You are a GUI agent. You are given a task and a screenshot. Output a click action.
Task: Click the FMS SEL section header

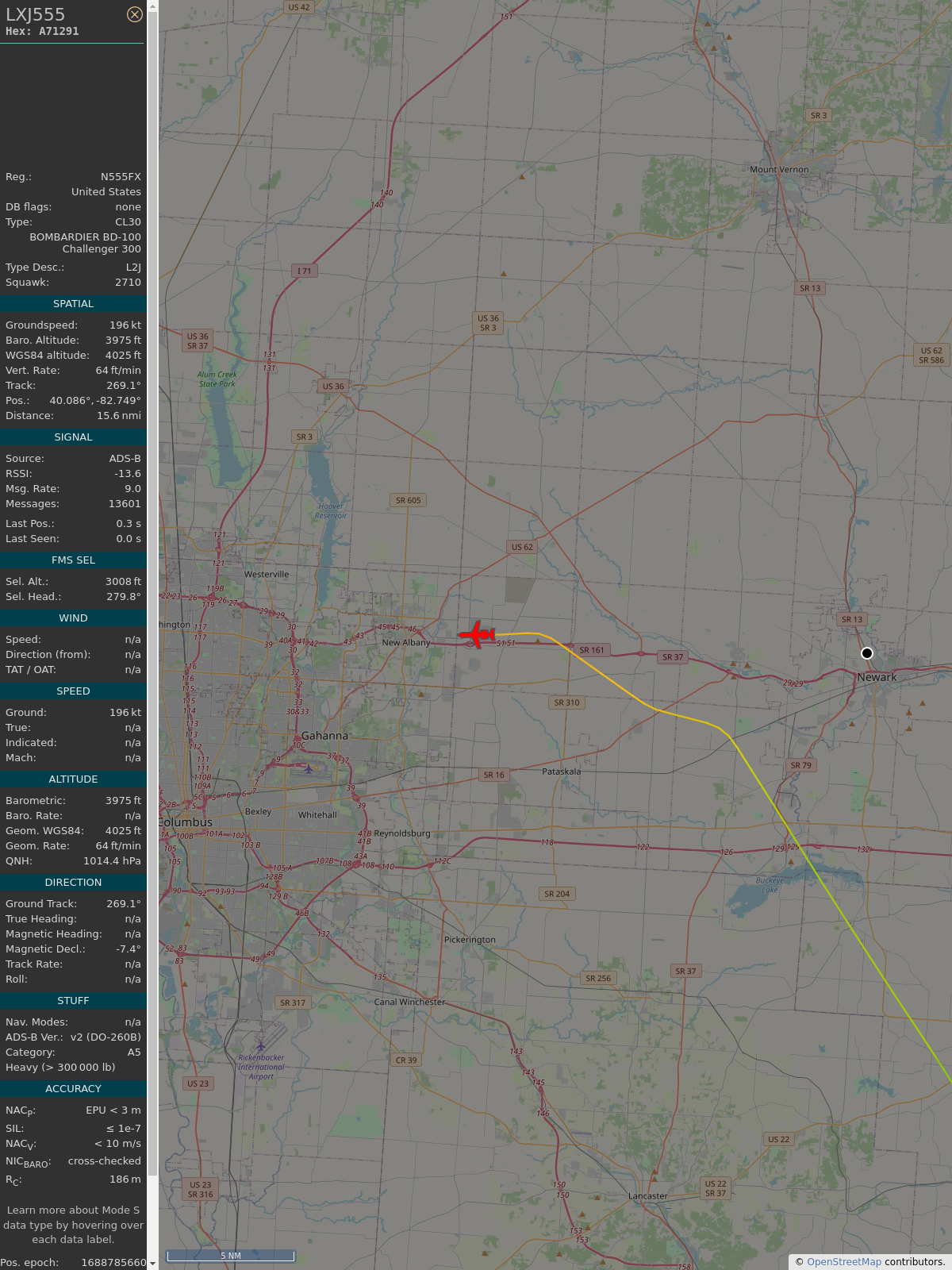pos(73,560)
